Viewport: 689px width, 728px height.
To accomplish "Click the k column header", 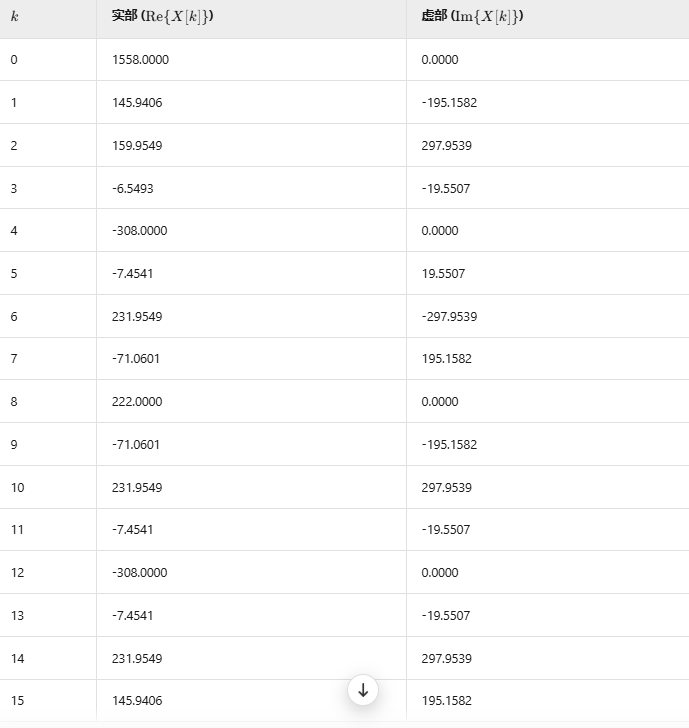I will click(14, 16).
